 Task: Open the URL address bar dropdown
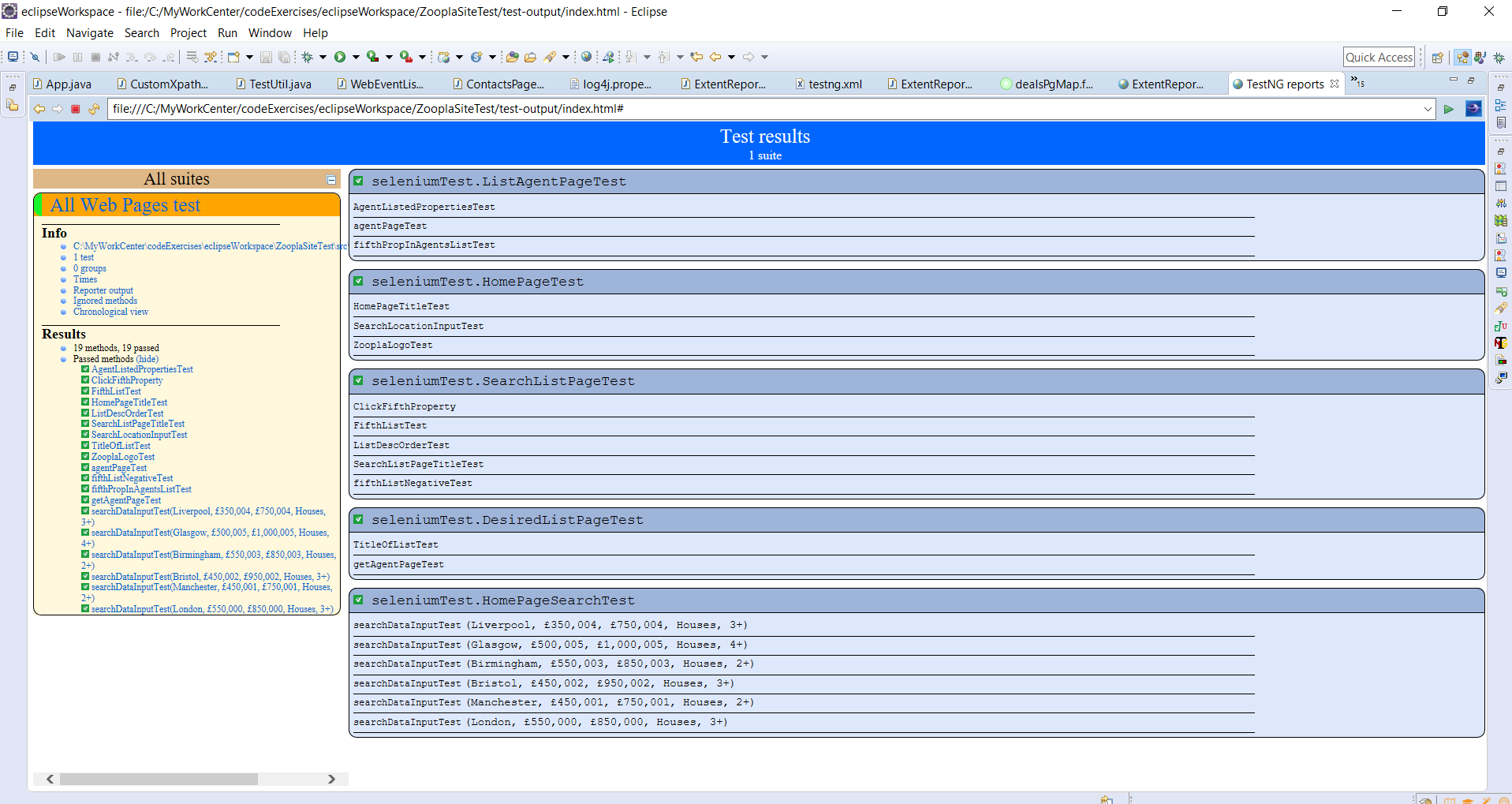pos(1429,108)
